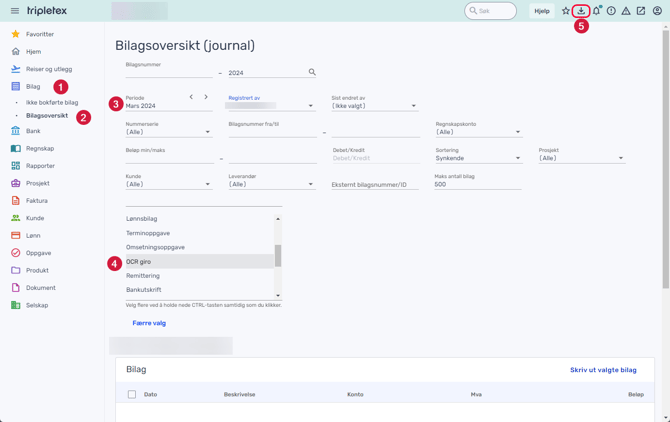Select Rapporter in the left menu
The width and height of the screenshot is (670, 422).
pyautogui.click(x=40, y=166)
